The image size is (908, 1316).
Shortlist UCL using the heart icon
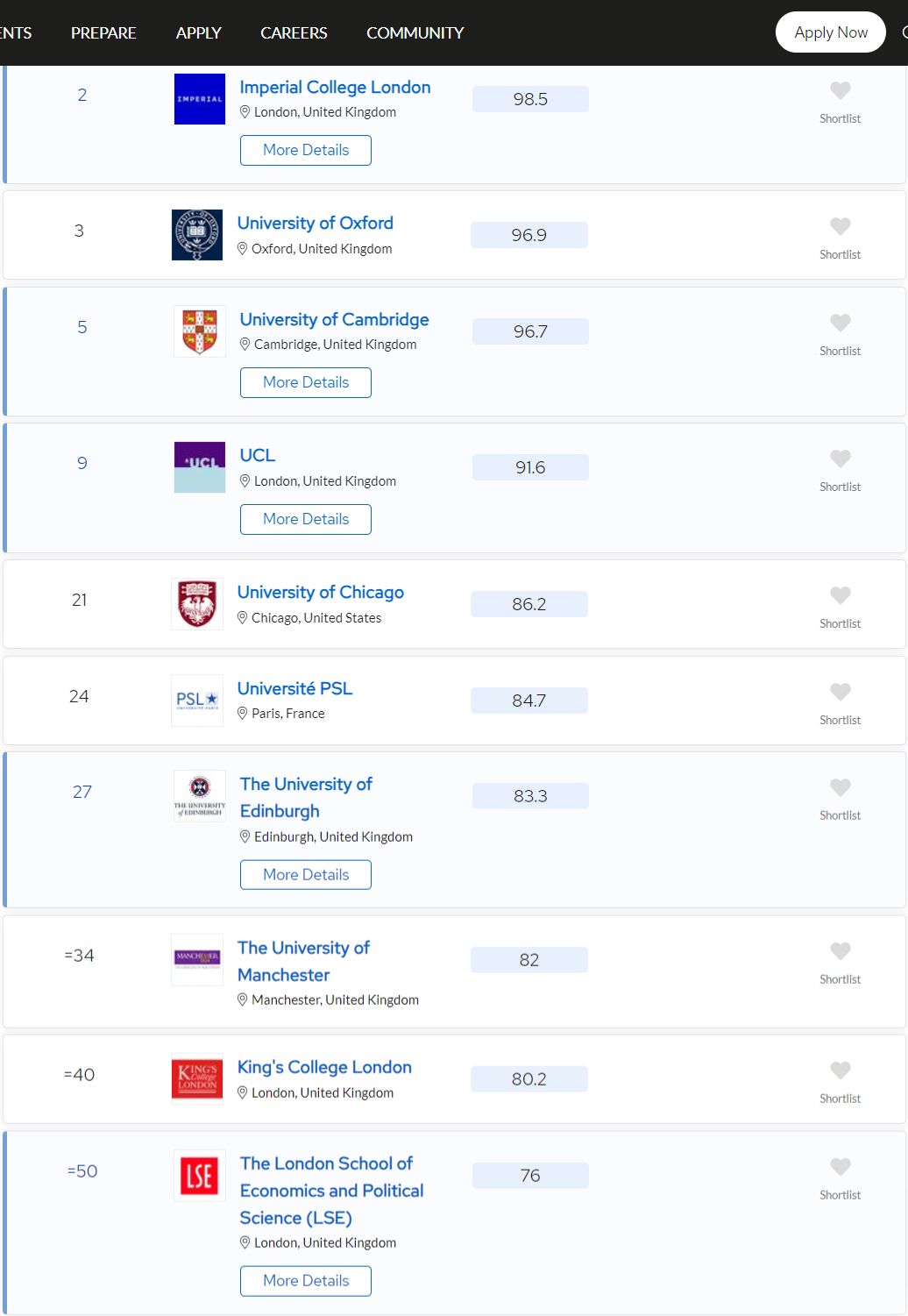point(840,459)
